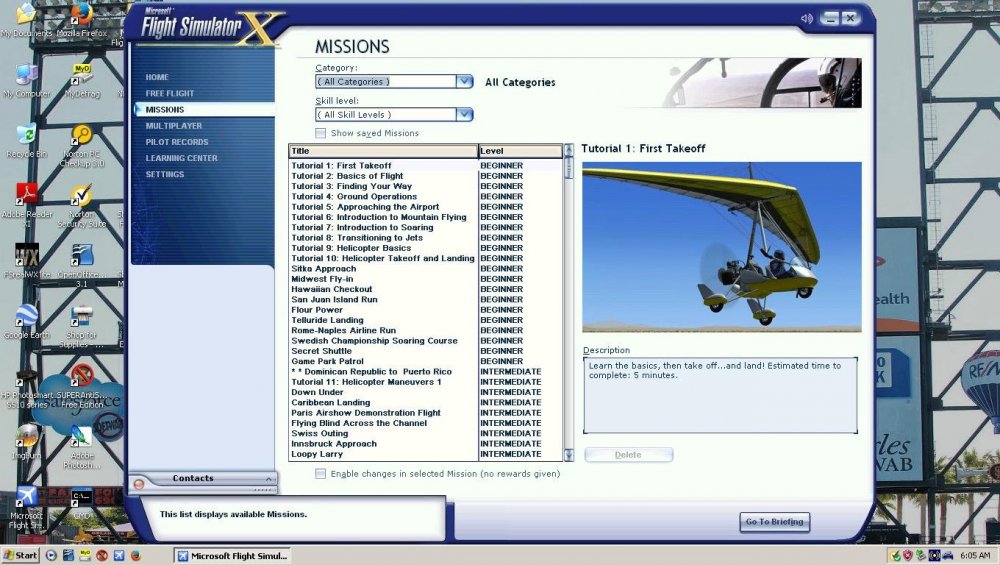The image size is (1000, 565).
Task: Click the round orange Contacts status icon
Action: (138, 484)
